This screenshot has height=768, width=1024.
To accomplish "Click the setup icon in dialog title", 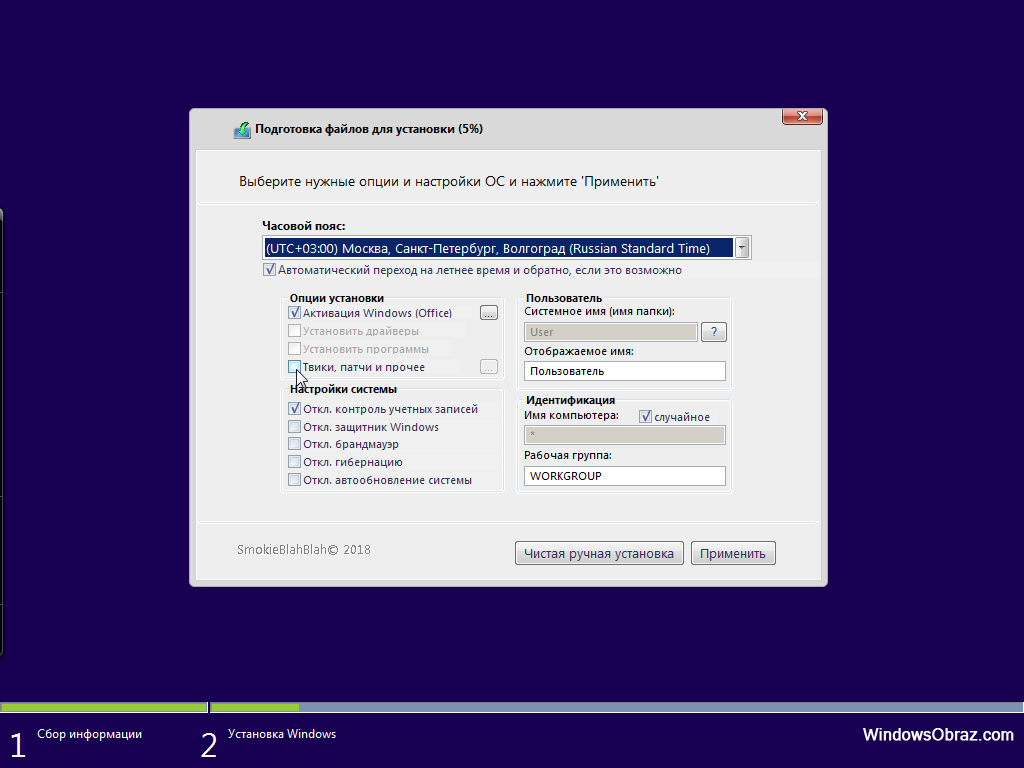I will tap(242, 130).
